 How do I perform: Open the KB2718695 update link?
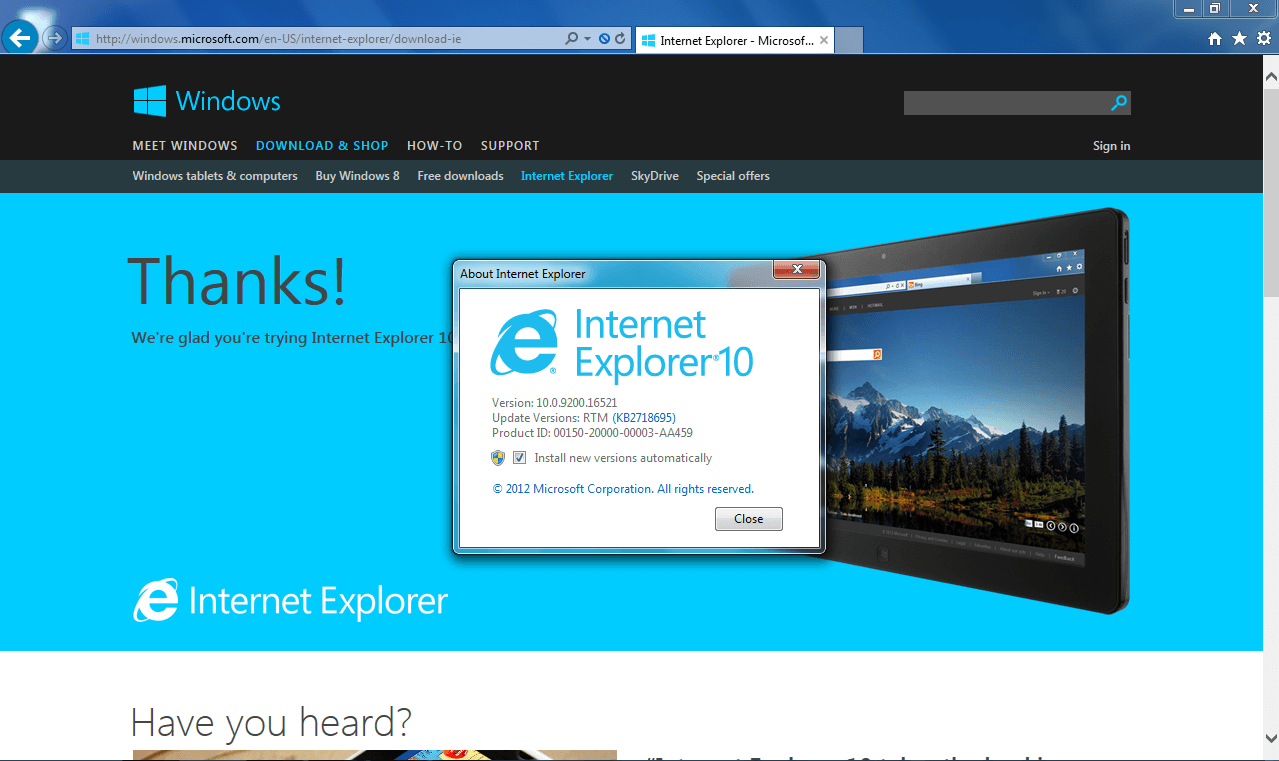644,418
